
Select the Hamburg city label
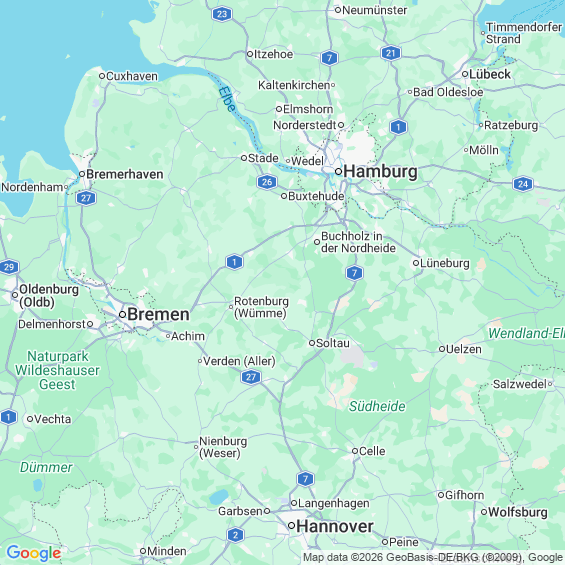tap(381, 171)
